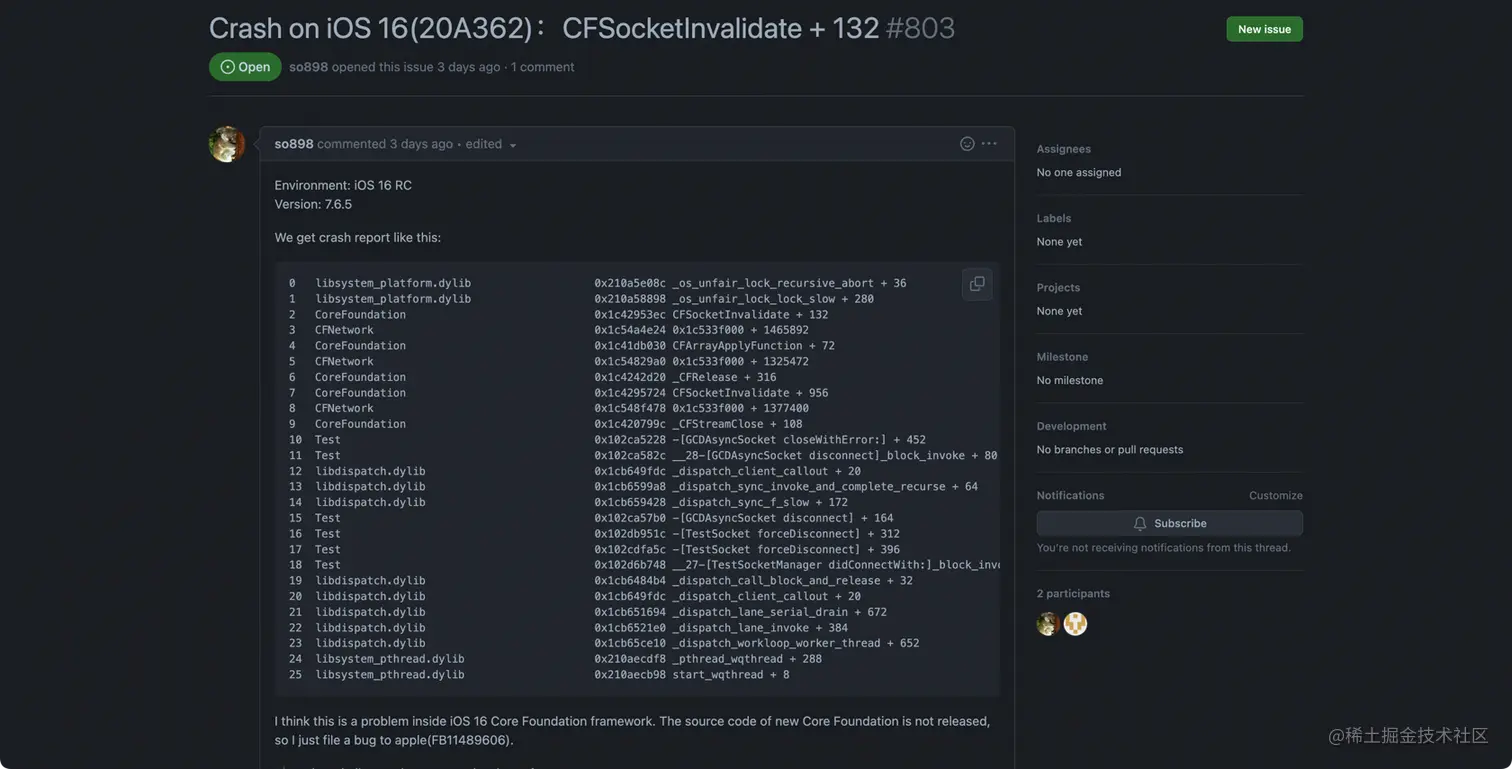Click '_dispatch_workloop_worker_thread + 652' frame

(796, 643)
